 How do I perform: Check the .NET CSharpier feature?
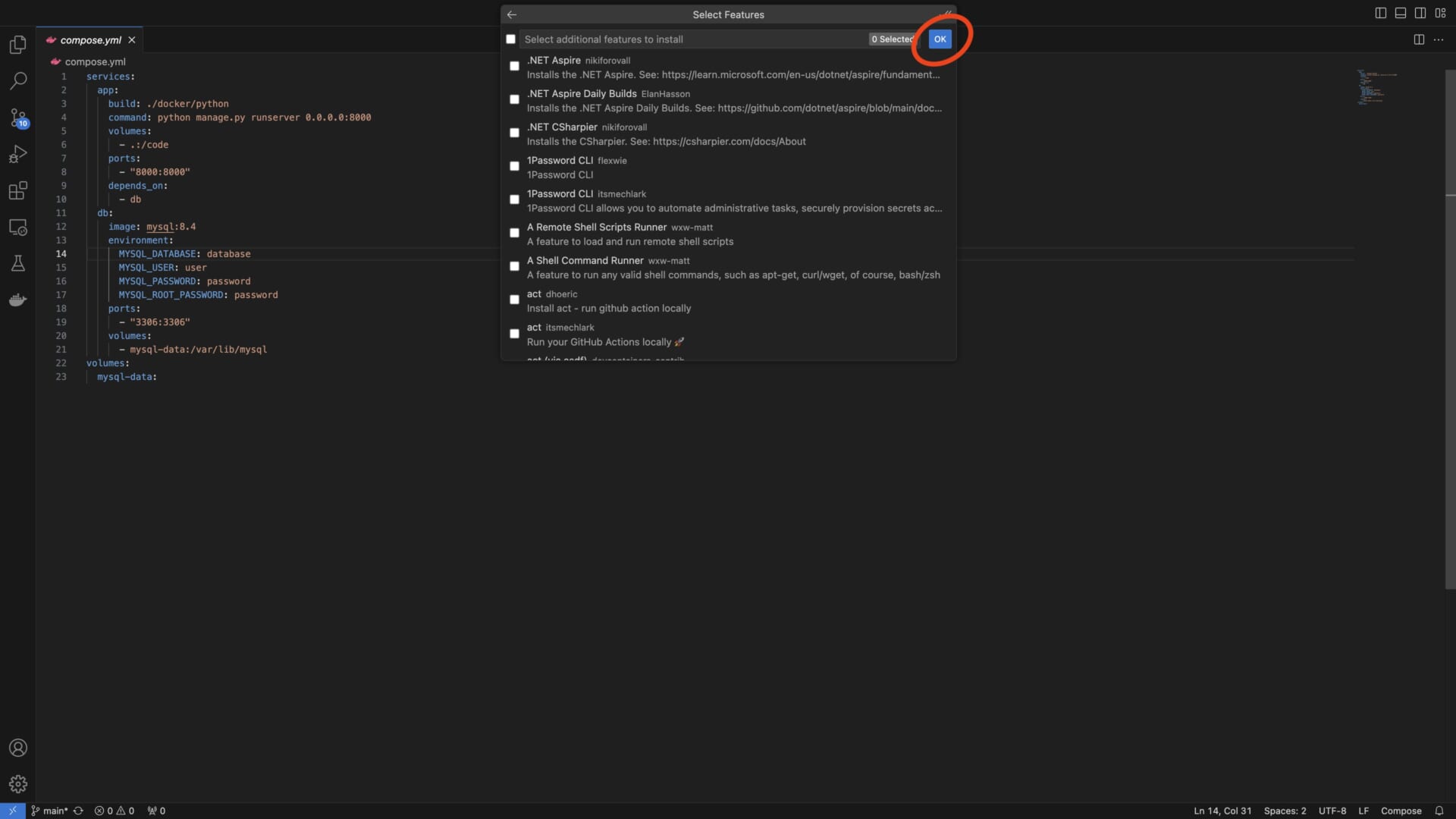tap(514, 133)
